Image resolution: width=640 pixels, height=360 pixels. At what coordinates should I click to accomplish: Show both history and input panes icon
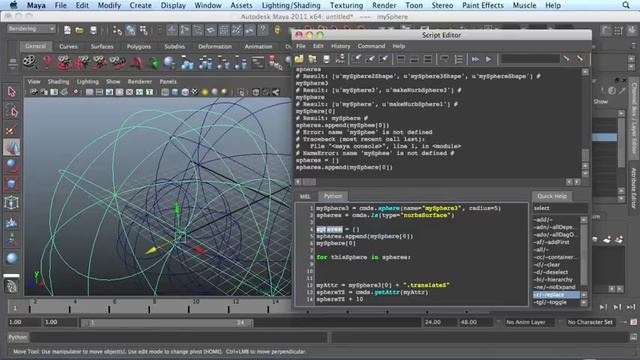tap(427, 59)
